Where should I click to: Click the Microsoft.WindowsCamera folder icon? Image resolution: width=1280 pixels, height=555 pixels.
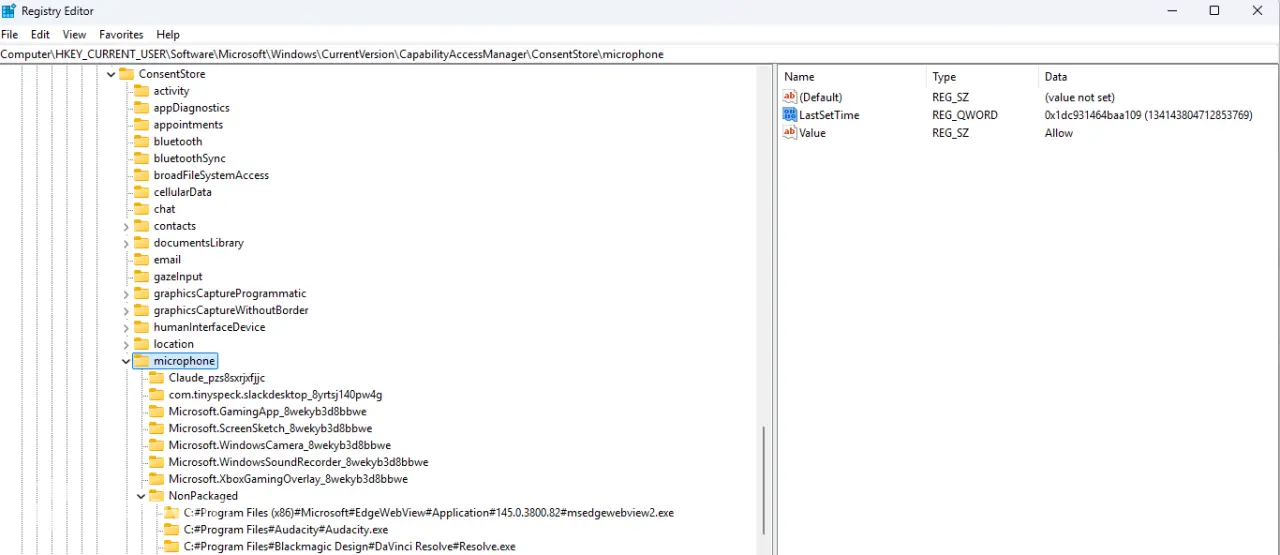tap(156, 445)
